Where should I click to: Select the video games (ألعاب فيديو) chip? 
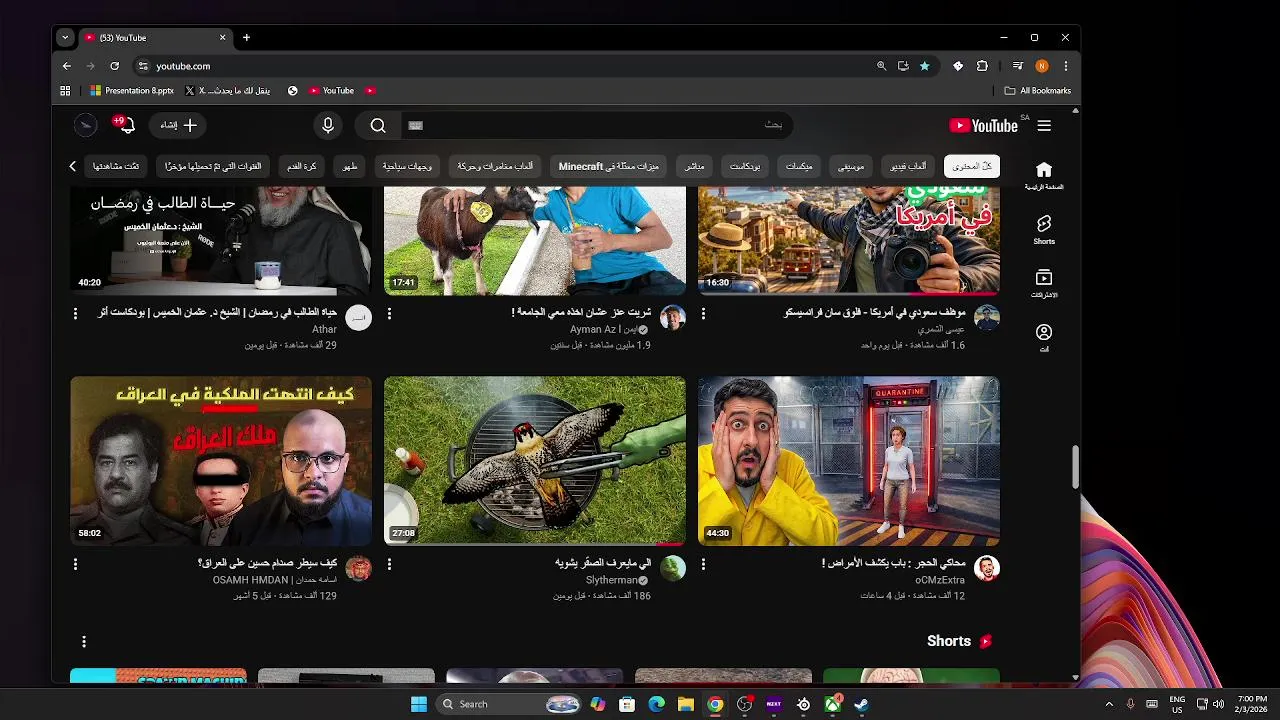[909, 166]
